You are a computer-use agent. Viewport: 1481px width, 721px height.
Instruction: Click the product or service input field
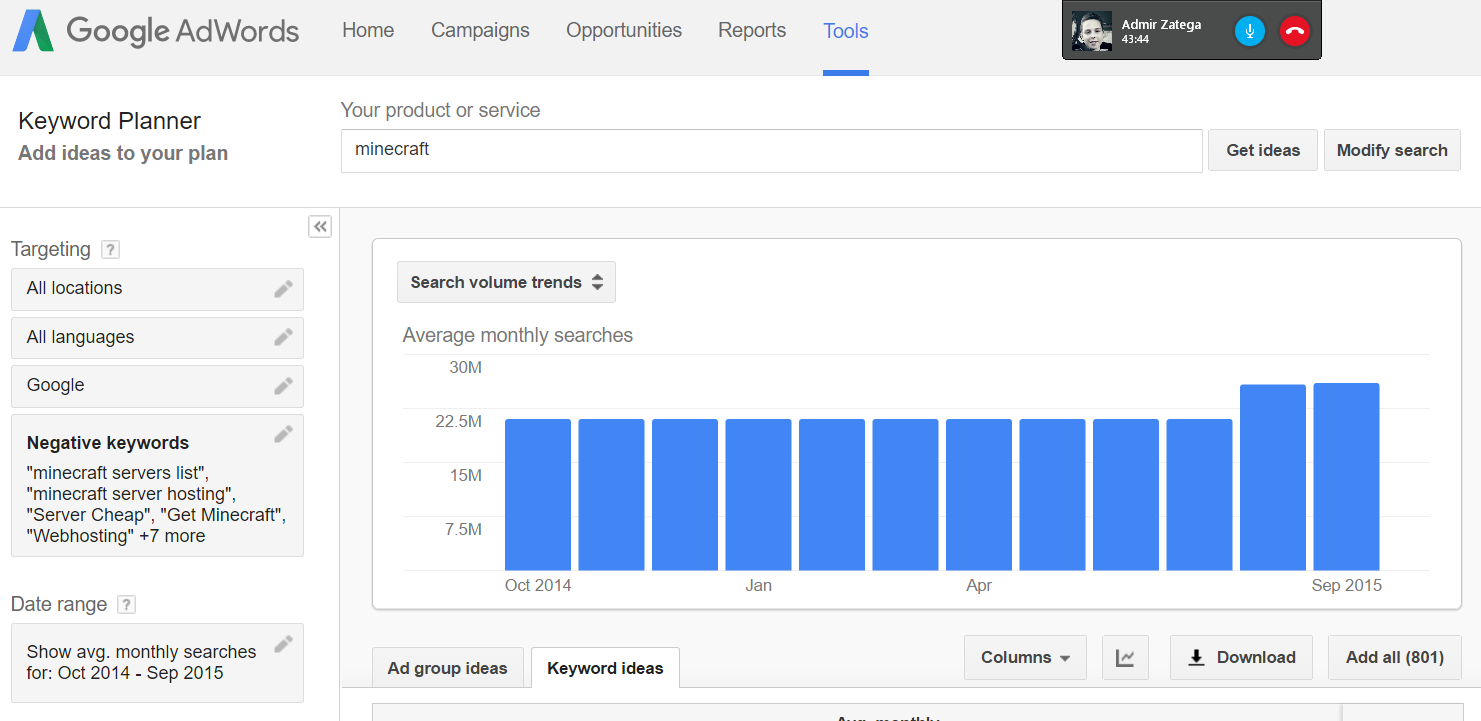[771, 151]
